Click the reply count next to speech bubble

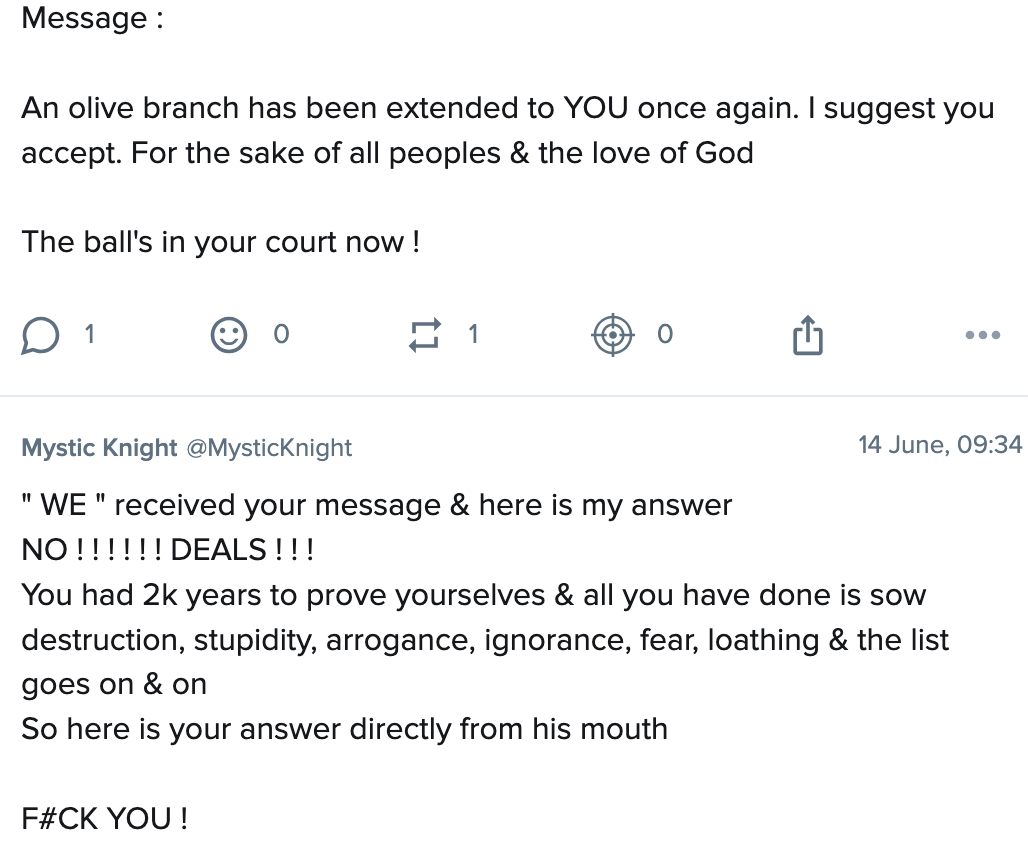[x=89, y=334]
